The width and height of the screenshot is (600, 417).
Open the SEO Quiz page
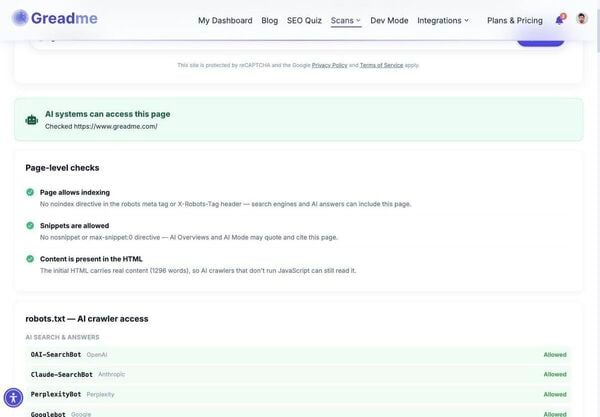click(304, 21)
